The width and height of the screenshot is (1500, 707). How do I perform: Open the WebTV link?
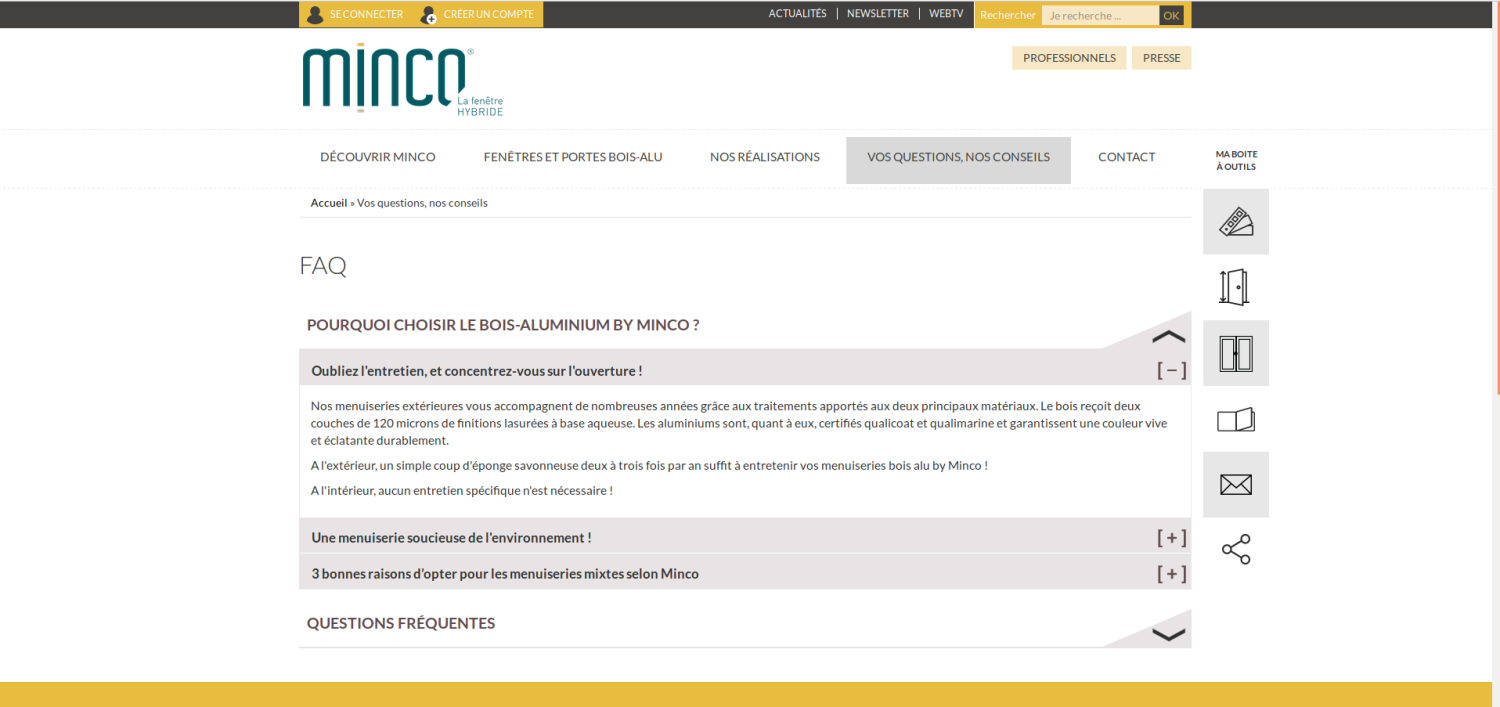pos(946,14)
